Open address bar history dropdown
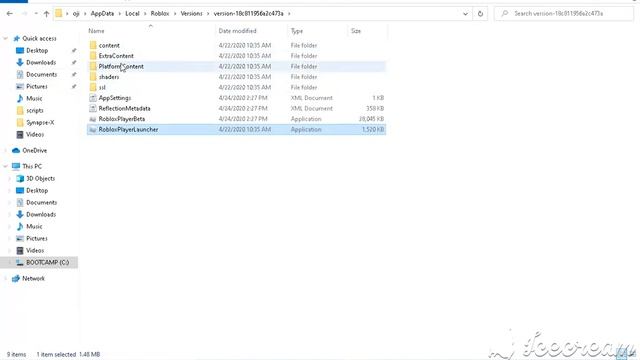Screen dimensions: 640x360 465,13
